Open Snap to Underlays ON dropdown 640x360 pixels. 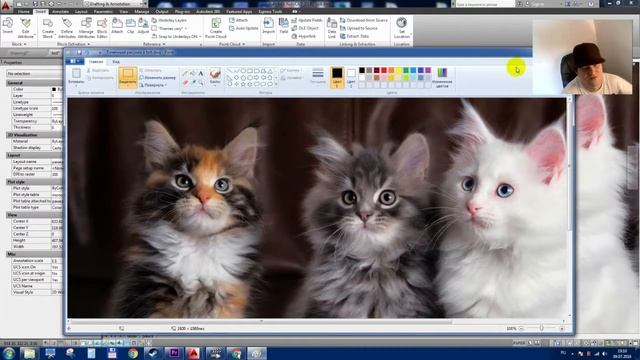point(177,36)
